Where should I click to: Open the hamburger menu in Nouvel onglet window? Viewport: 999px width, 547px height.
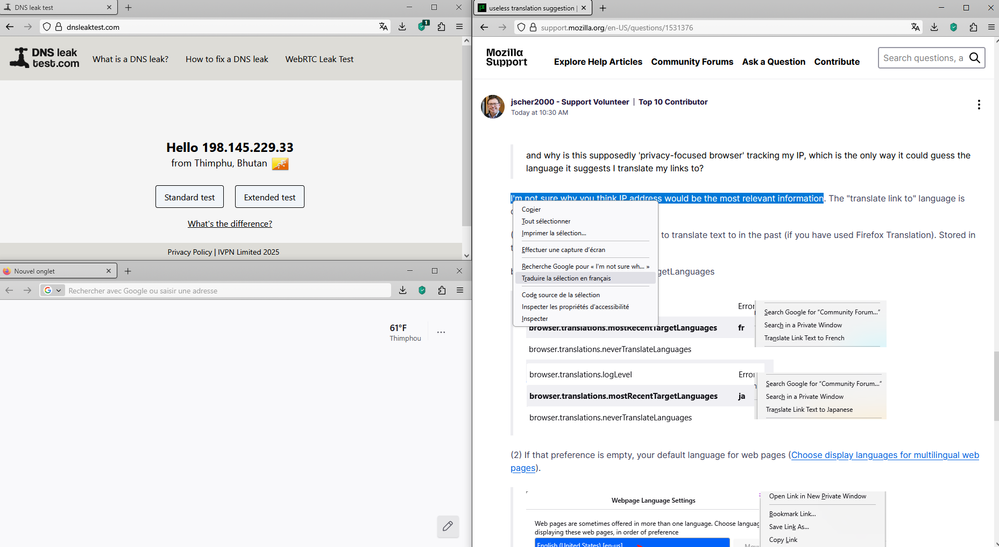point(459,290)
